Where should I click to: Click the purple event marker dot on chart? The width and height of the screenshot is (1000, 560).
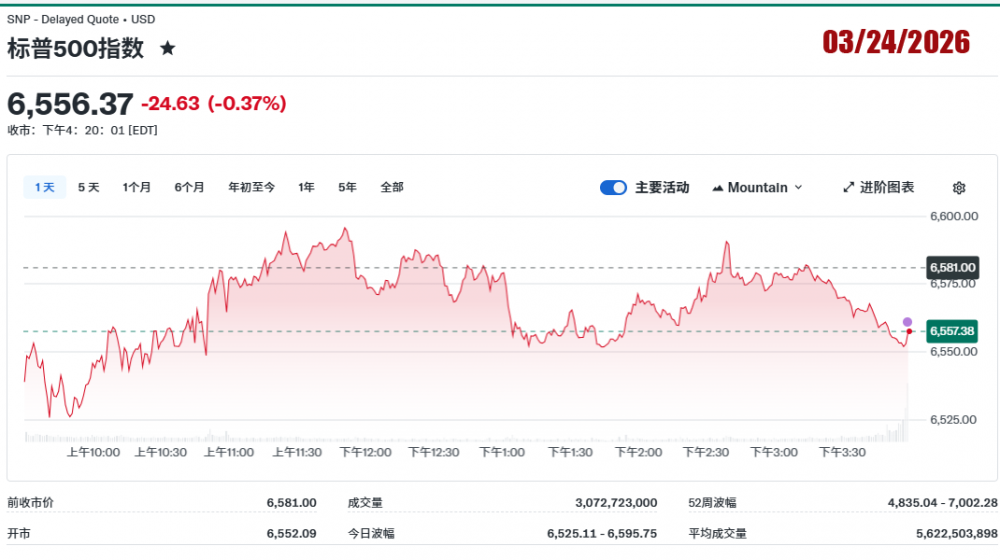point(907,322)
